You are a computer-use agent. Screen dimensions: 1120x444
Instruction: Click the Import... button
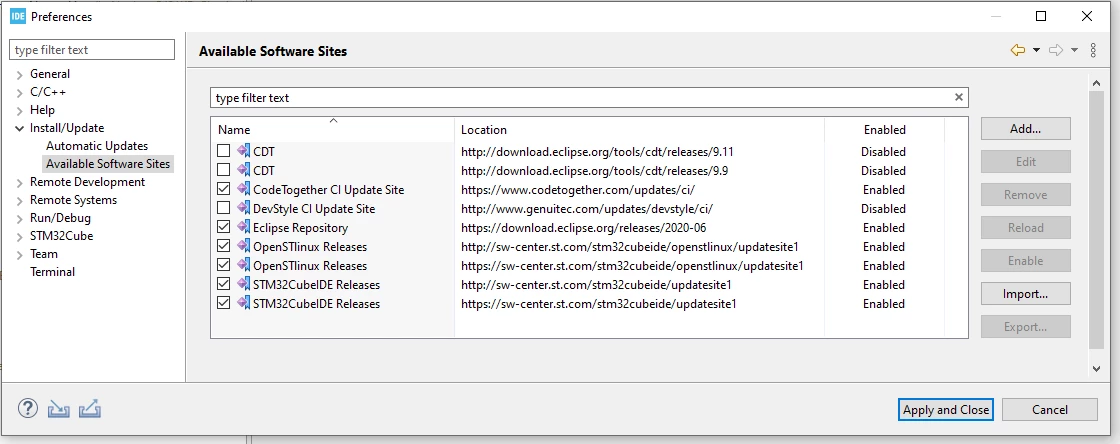click(x=1026, y=293)
